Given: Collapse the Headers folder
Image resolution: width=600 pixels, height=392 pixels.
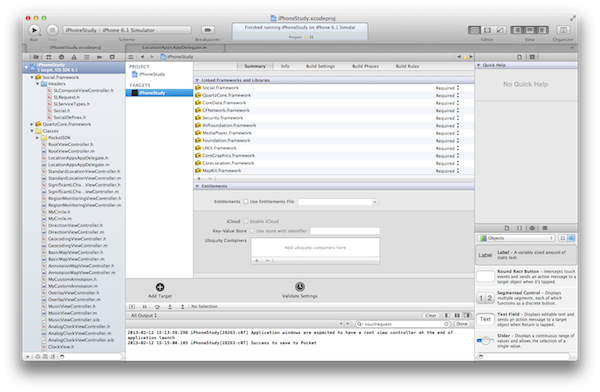Looking at the screenshot, I should (38, 84).
